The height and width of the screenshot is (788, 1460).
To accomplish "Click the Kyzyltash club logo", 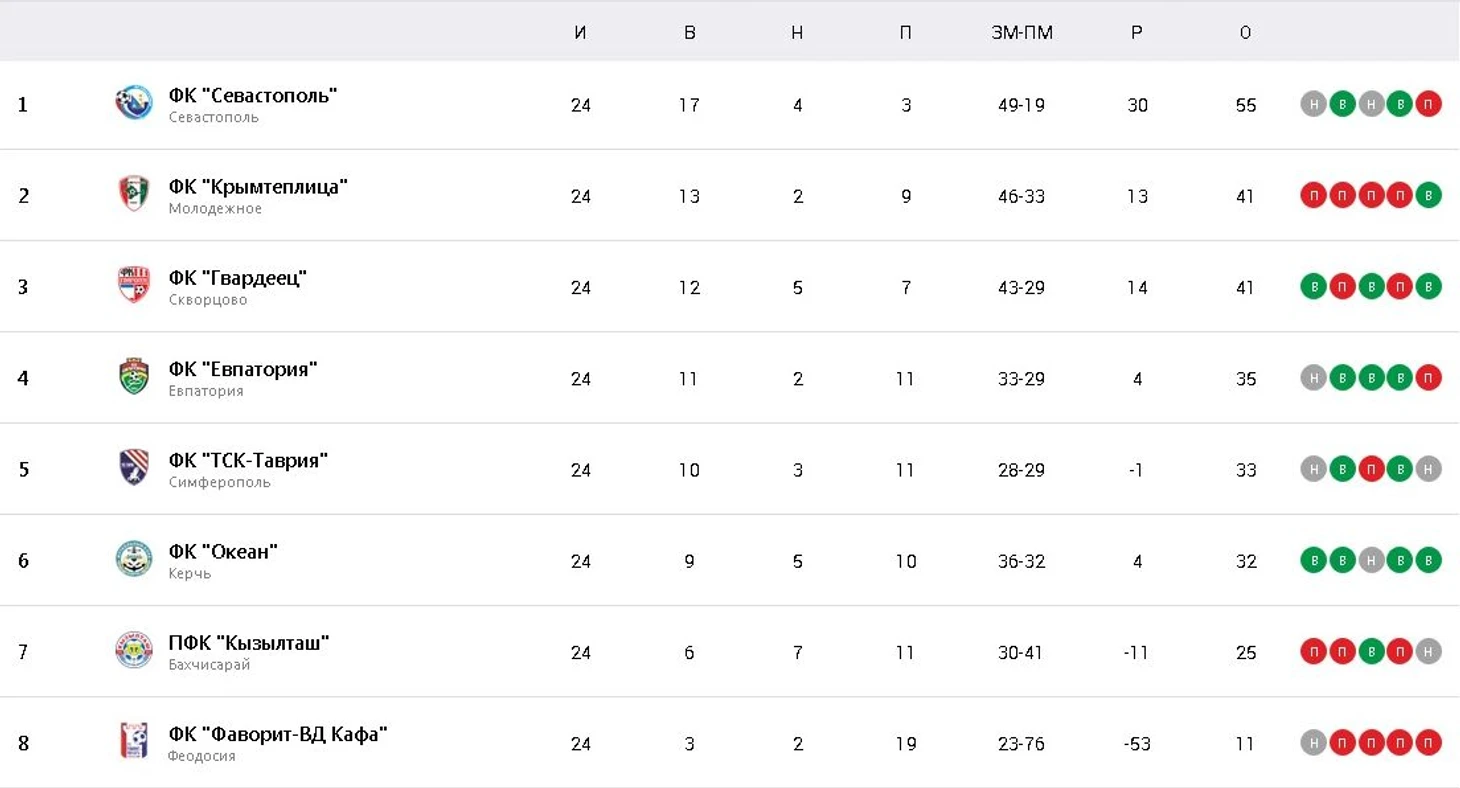I will pyautogui.click(x=134, y=650).
